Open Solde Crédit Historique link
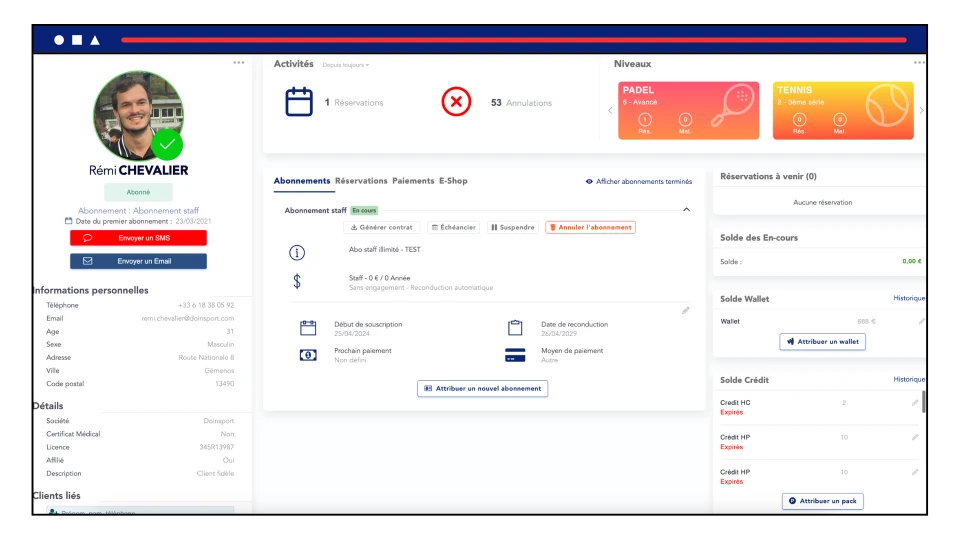The image size is (960, 540). 909,380
